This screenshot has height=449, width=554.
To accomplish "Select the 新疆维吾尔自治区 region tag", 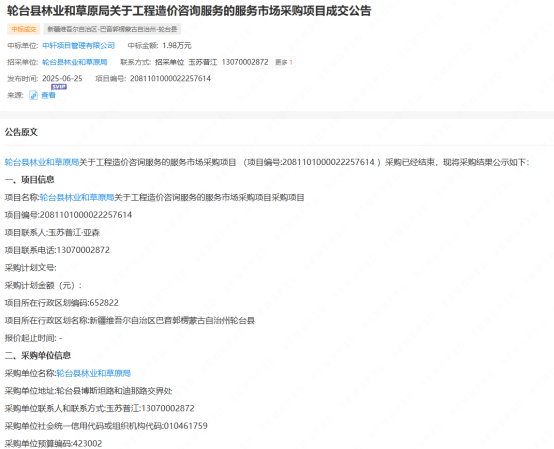I will (x=112, y=29).
